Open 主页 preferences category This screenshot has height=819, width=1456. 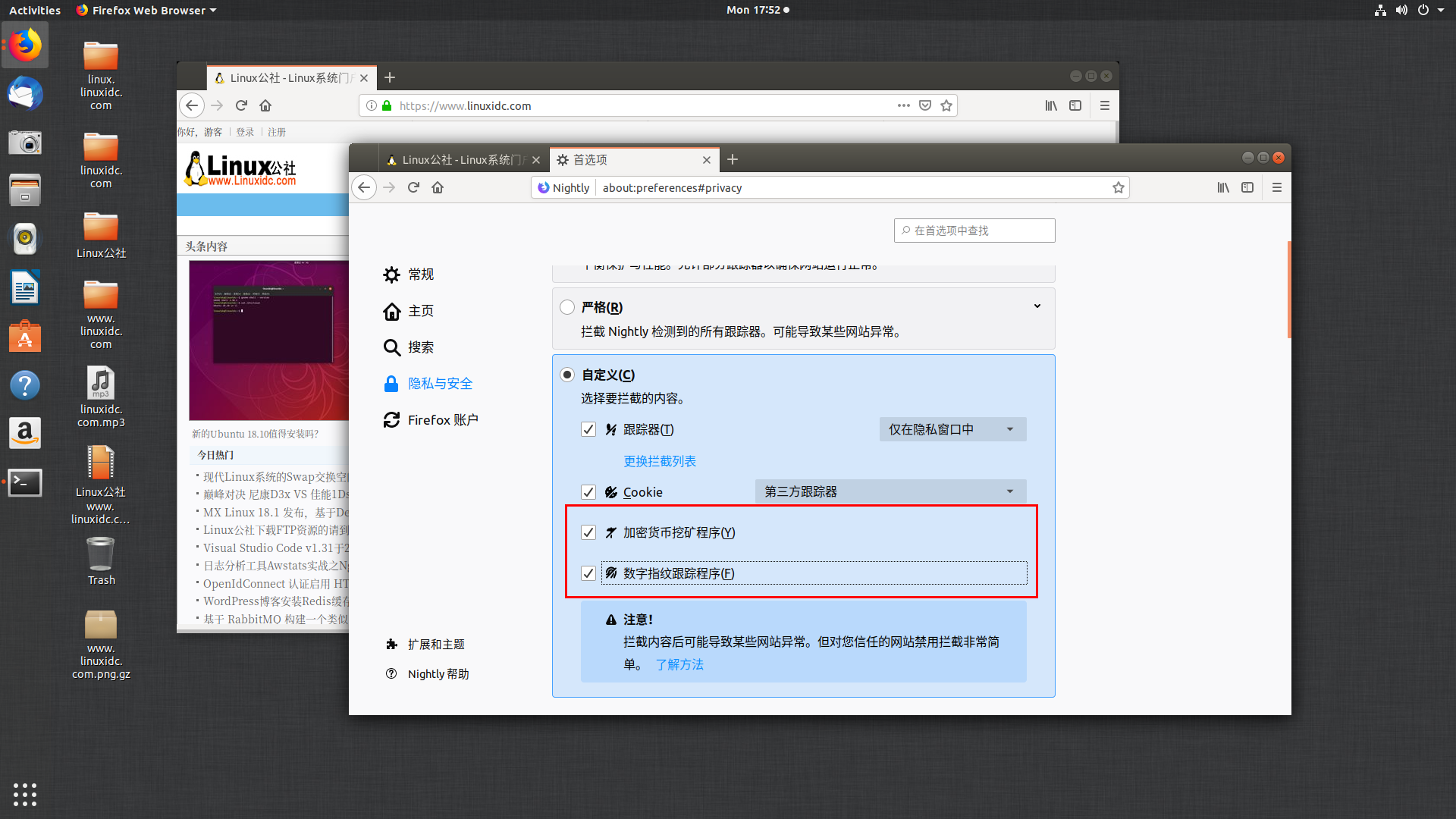(x=409, y=311)
